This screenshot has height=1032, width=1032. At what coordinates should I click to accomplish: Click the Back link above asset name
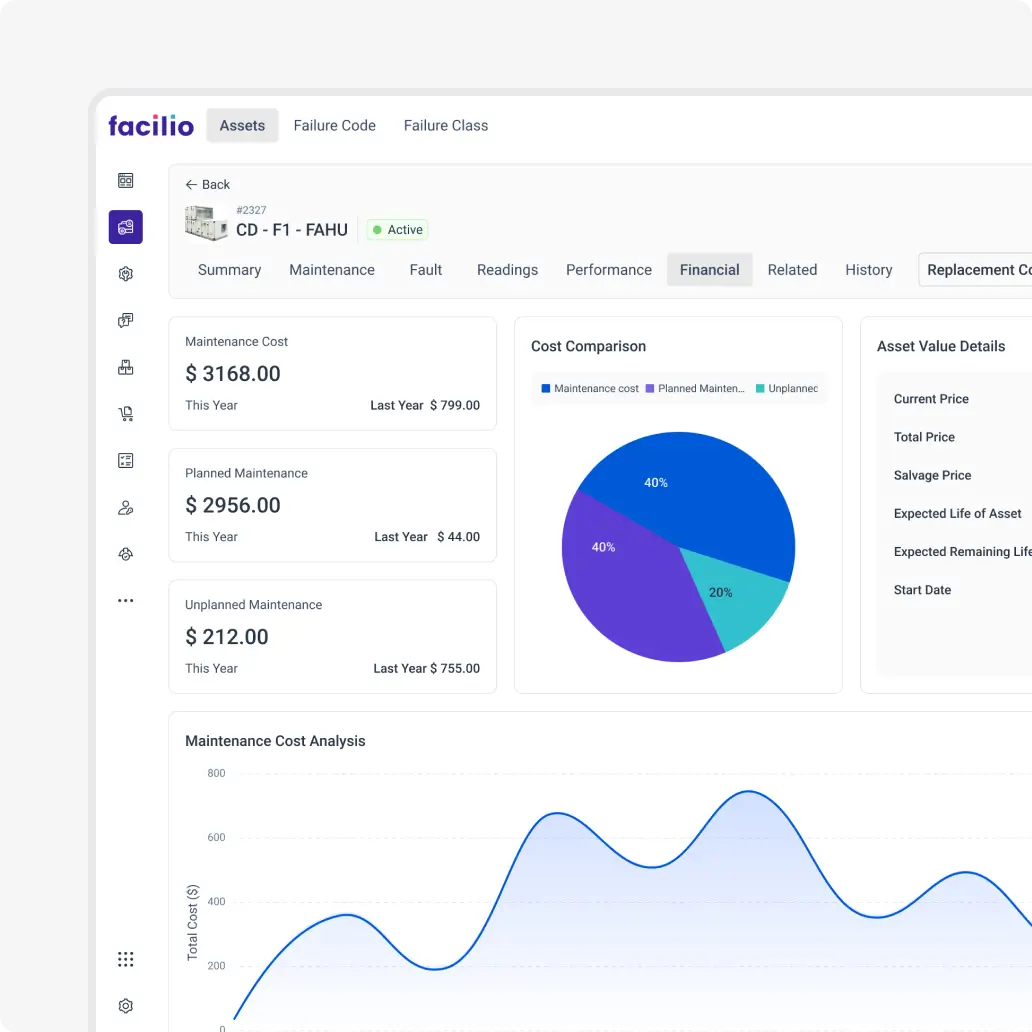pyautogui.click(x=207, y=184)
